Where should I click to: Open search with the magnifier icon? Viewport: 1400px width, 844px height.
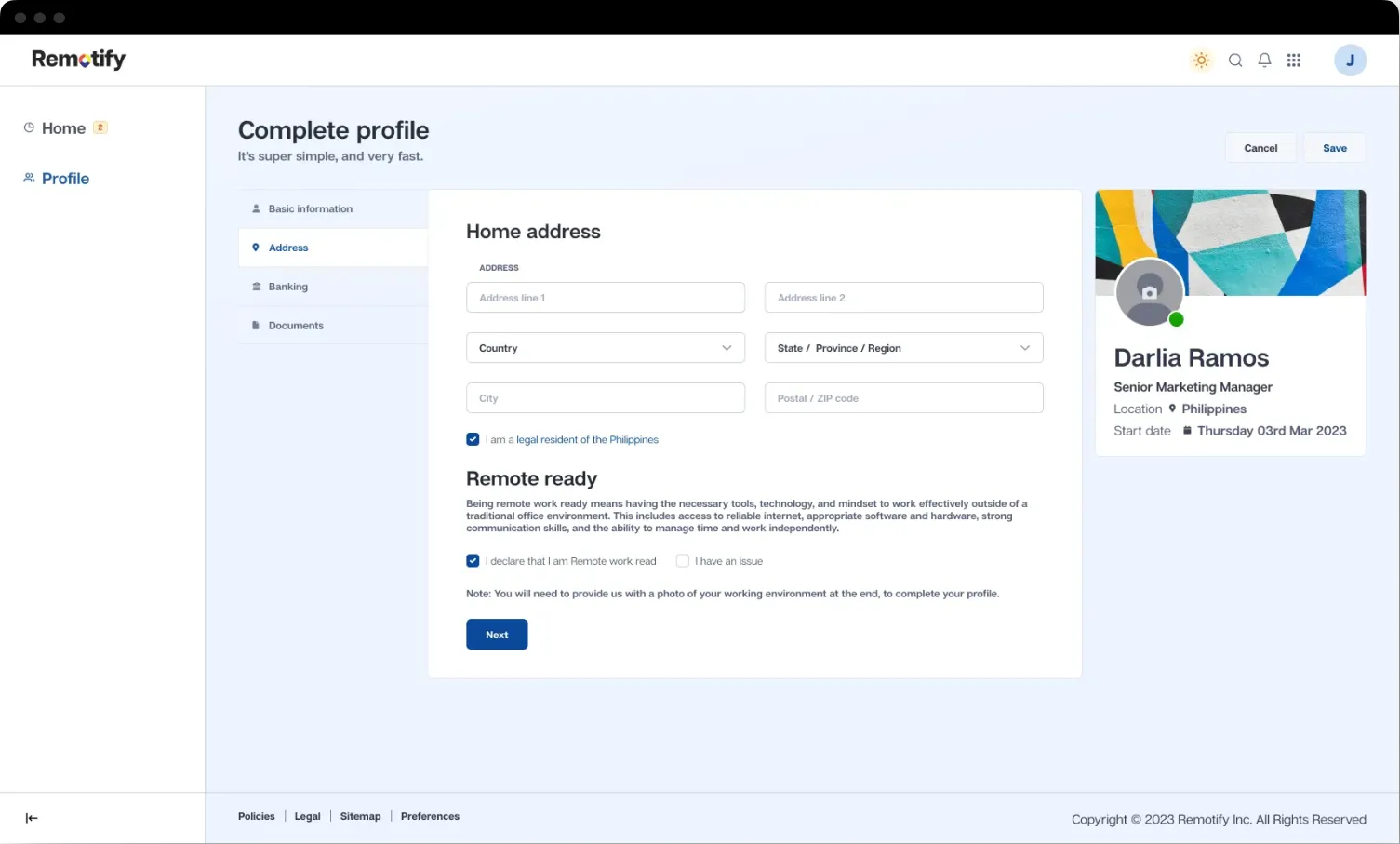click(1234, 60)
